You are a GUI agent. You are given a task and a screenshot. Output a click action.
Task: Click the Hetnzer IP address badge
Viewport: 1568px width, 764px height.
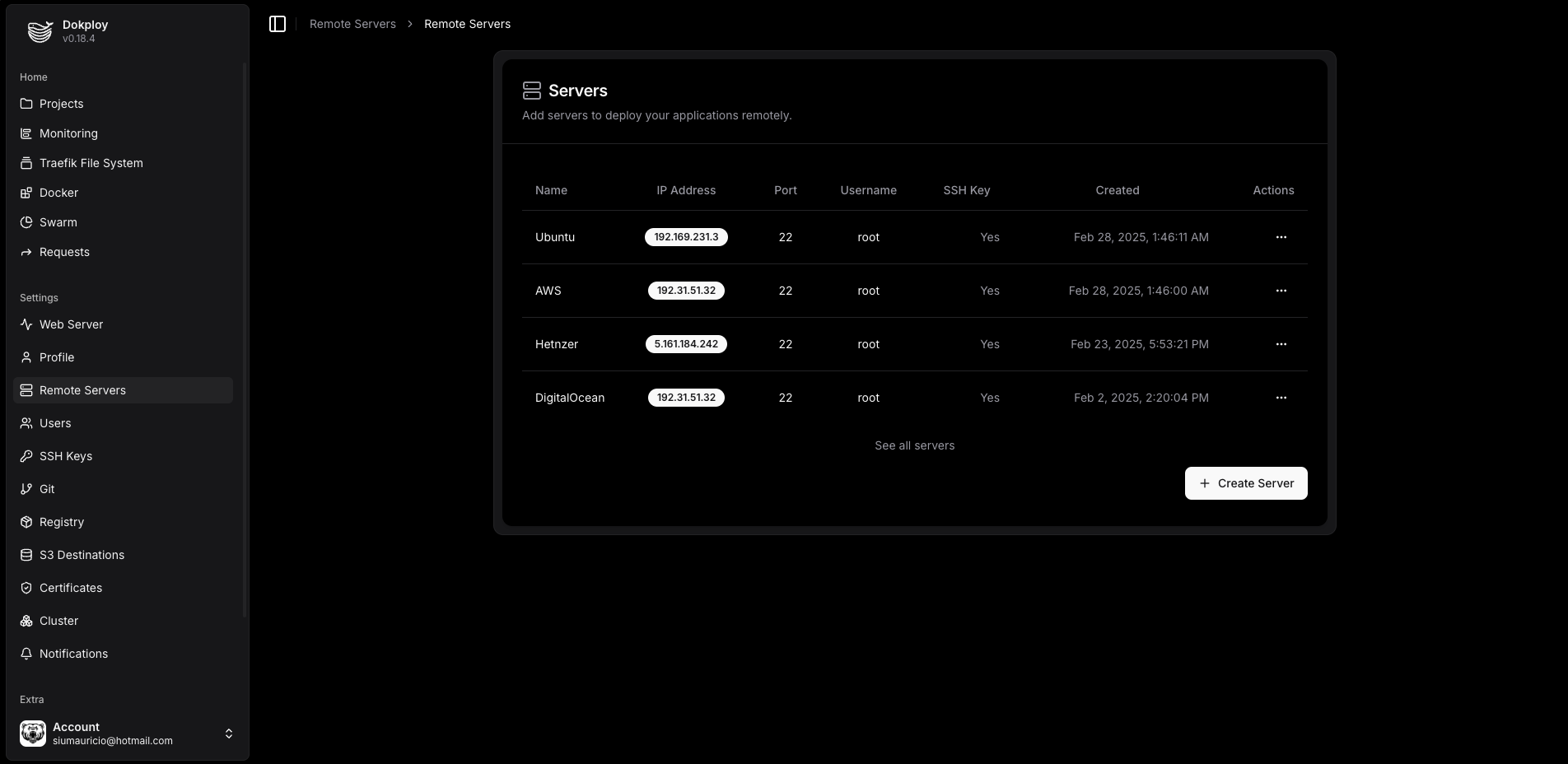click(686, 344)
